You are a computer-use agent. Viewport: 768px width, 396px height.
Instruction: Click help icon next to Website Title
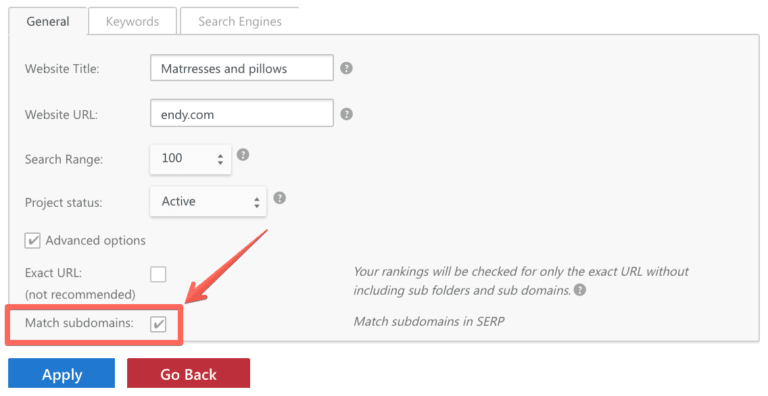tap(346, 68)
